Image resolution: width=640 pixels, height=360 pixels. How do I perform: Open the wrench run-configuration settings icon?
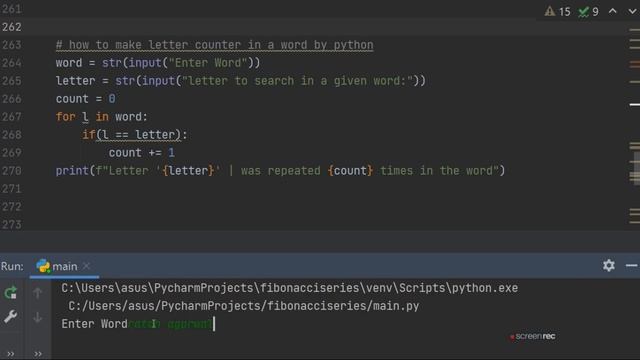click(11, 317)
